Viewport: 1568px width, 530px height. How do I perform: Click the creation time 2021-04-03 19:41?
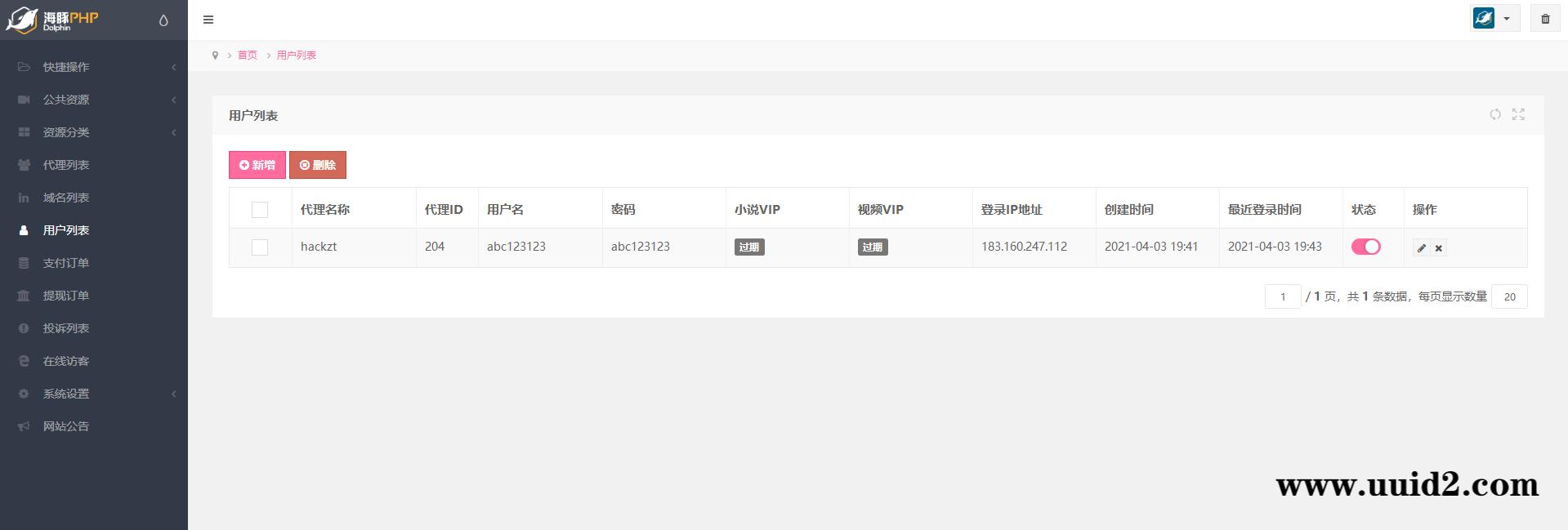1151,247
